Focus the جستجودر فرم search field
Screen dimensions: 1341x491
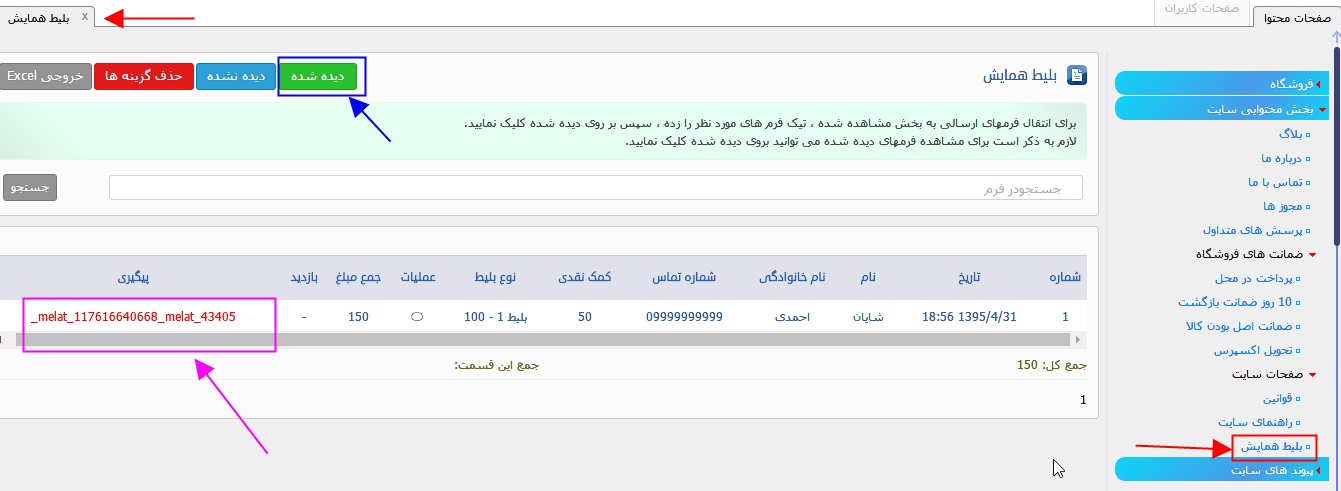pyautogui.click(x=595, y=188)
